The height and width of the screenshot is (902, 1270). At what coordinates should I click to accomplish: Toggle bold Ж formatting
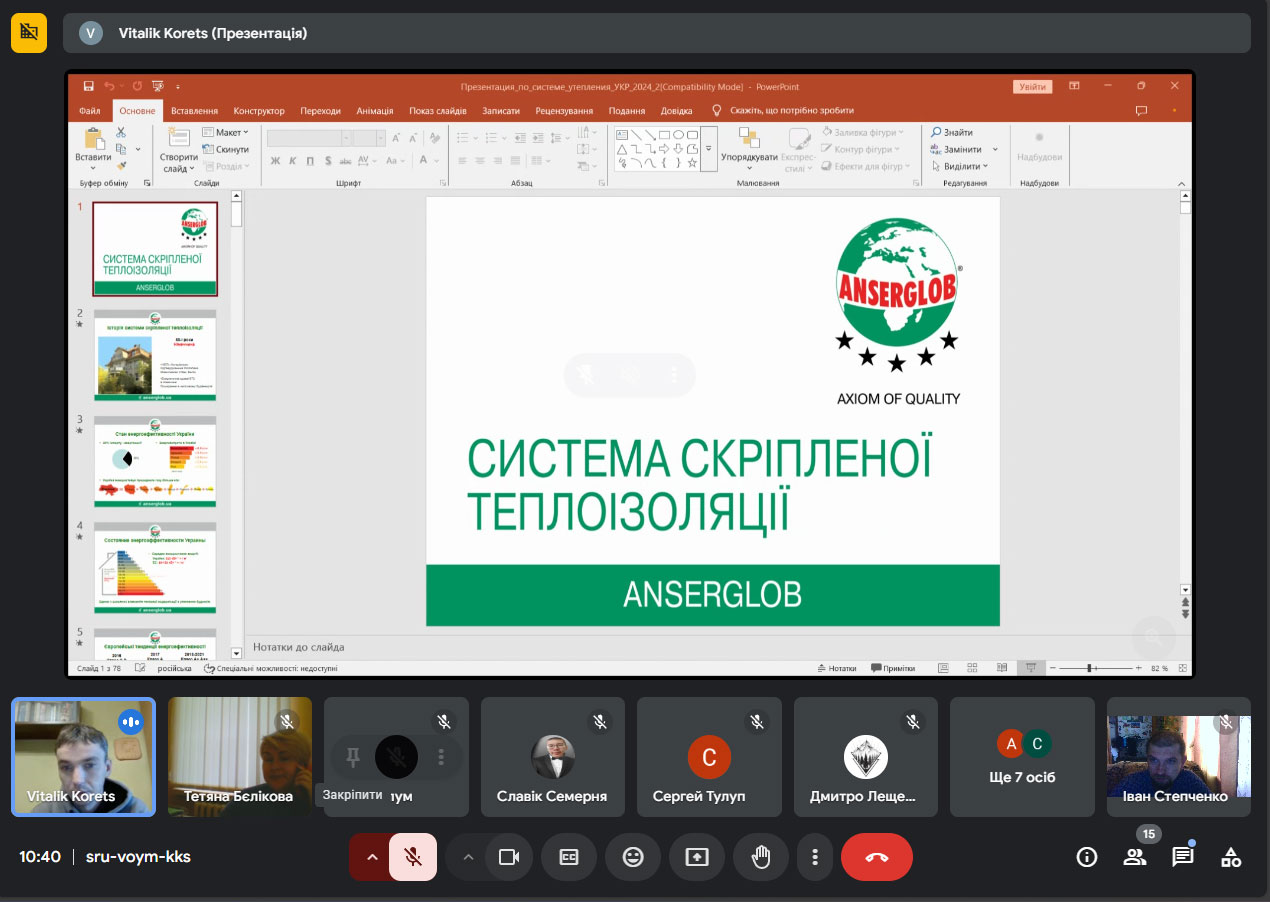(275, 160)
